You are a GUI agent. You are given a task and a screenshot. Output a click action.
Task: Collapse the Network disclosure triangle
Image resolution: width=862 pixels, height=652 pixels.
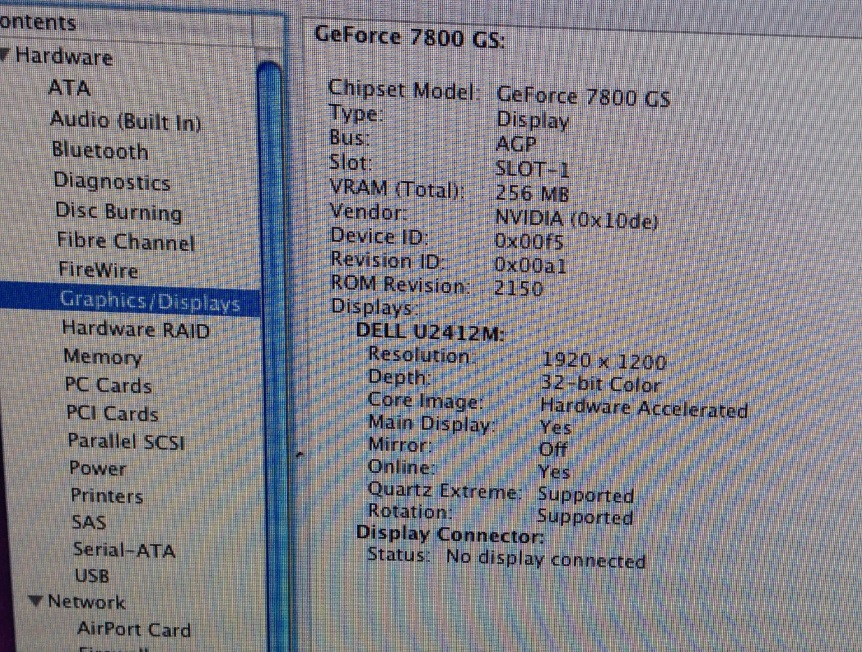tap(36, 600)
